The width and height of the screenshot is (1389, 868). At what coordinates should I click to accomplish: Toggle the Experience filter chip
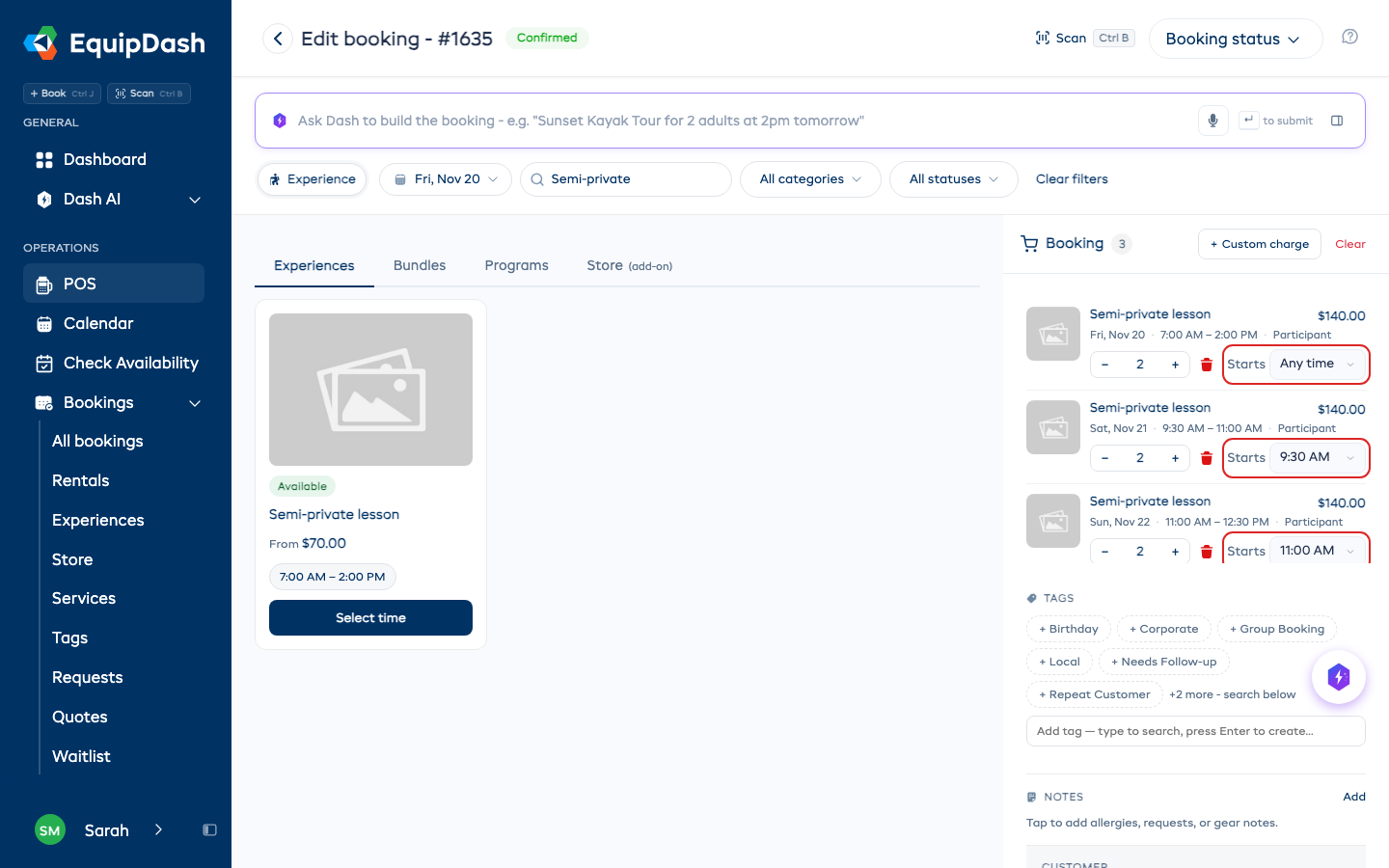[312, 179]
